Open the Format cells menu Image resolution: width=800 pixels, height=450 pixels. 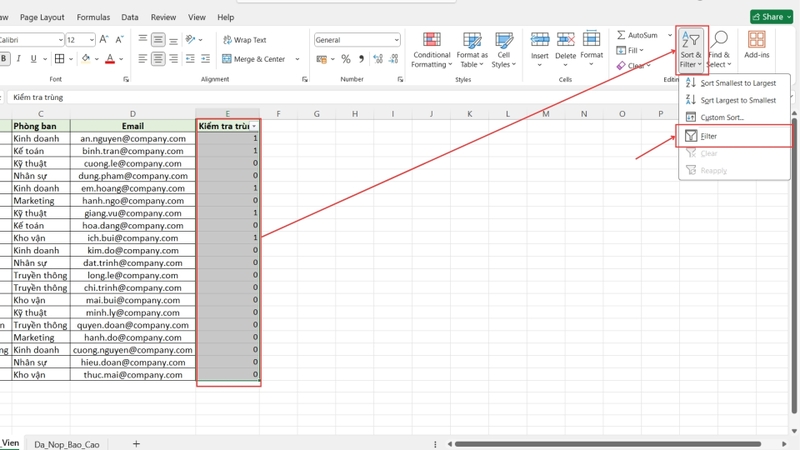[x=591, y=49]
